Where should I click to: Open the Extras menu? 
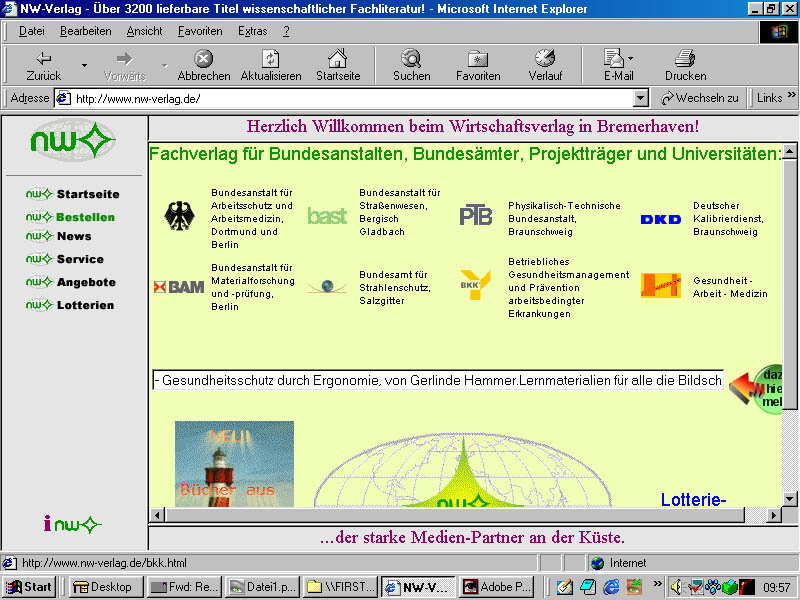point(253,31)
